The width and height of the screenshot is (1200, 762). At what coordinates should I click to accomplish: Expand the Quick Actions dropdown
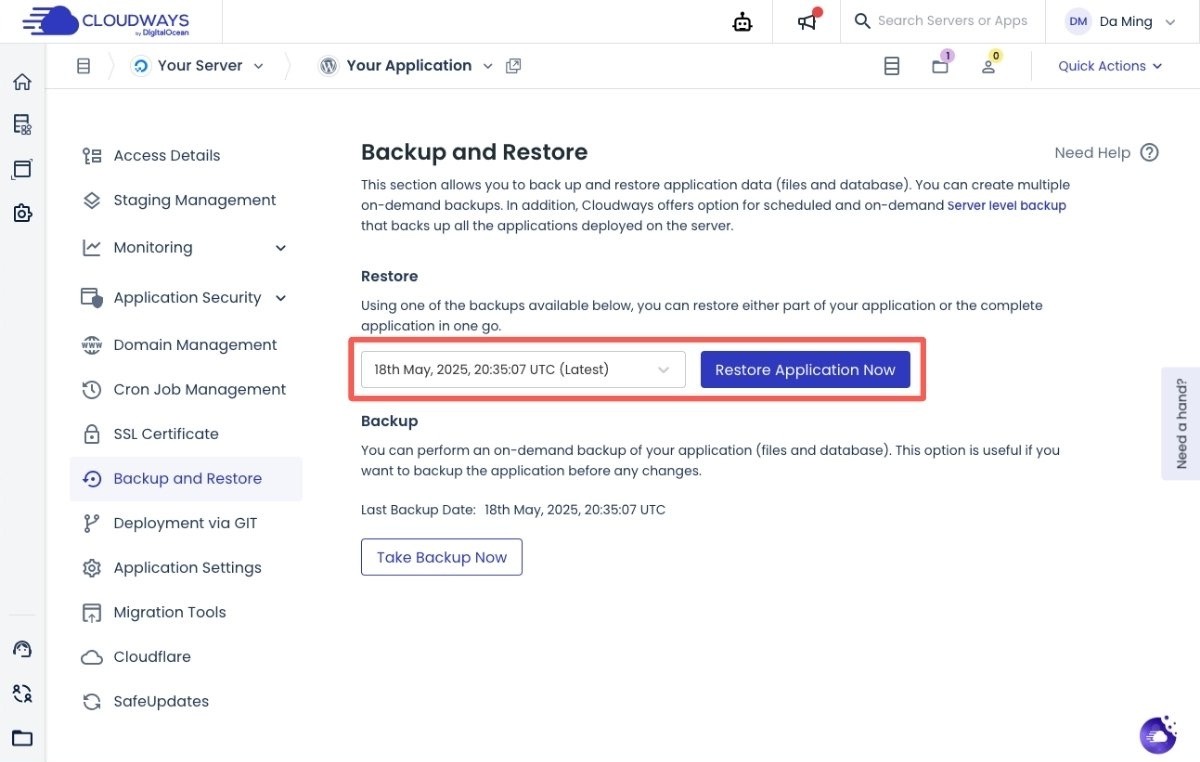(x=1110, y=66)
